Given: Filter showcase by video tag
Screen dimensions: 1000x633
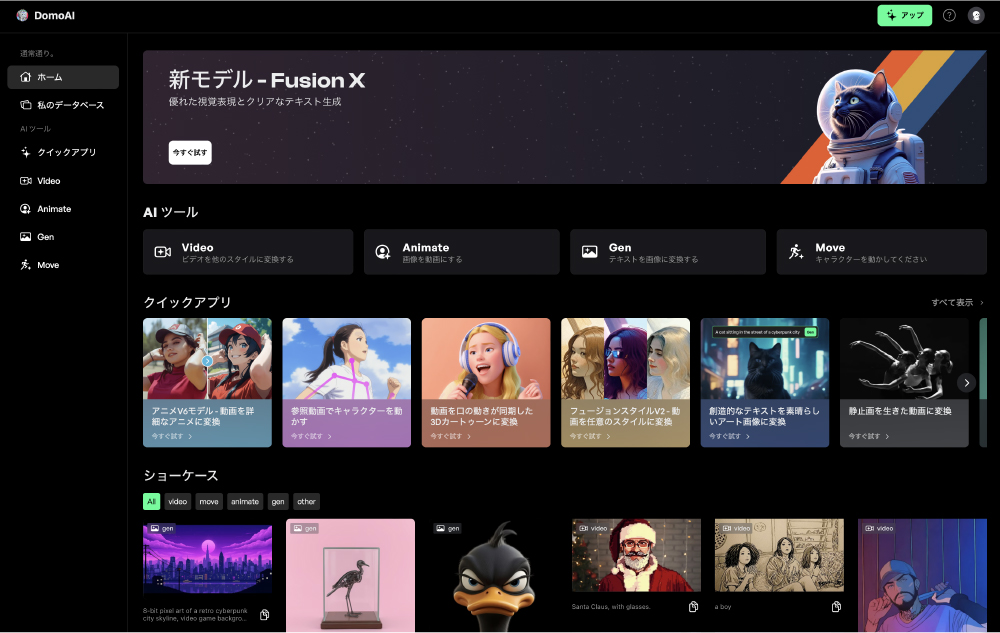Looking at the screenshot, I should click(x=177, y=502).
